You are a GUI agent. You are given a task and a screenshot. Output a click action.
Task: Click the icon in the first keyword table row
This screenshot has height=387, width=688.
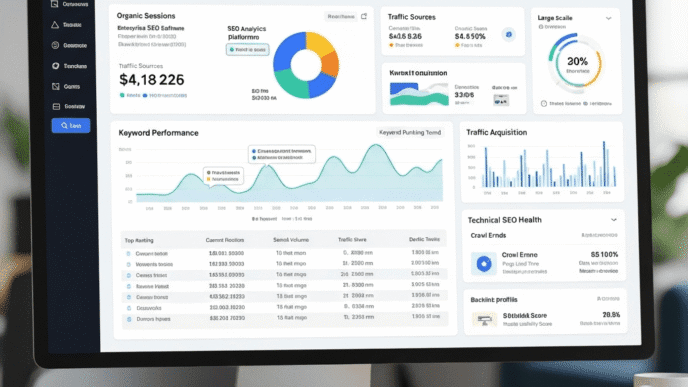click(x=128, y=254)
